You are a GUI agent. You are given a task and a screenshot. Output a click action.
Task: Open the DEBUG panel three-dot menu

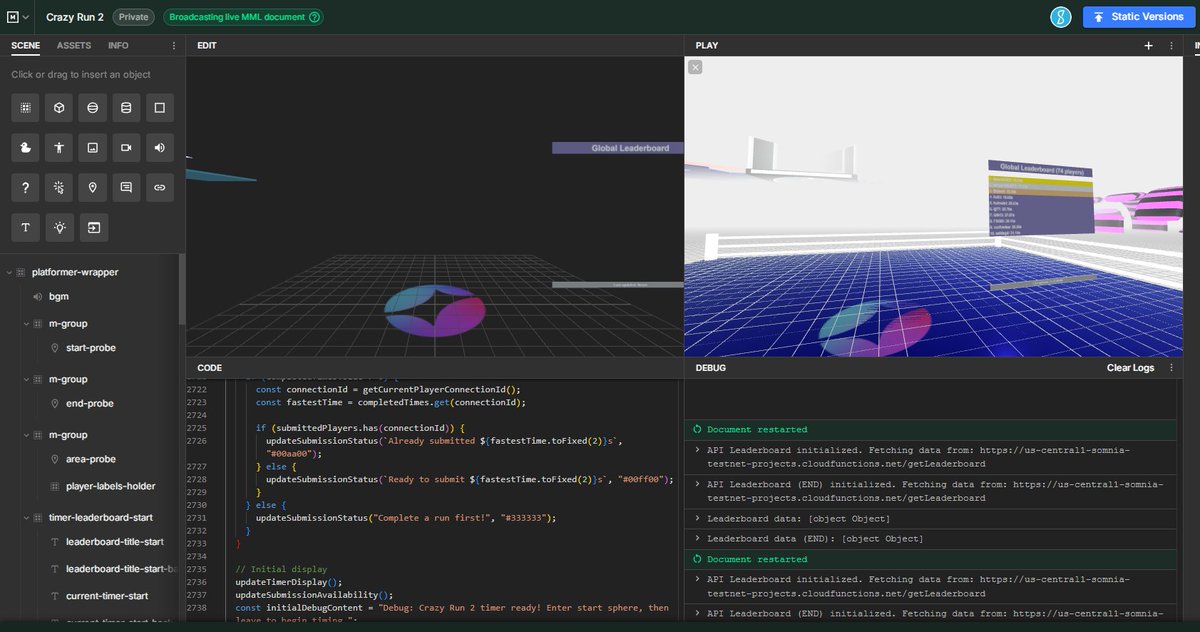click(1171, 368)
